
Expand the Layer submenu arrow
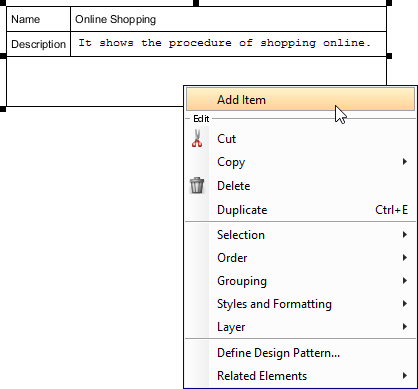click(405, 327)
